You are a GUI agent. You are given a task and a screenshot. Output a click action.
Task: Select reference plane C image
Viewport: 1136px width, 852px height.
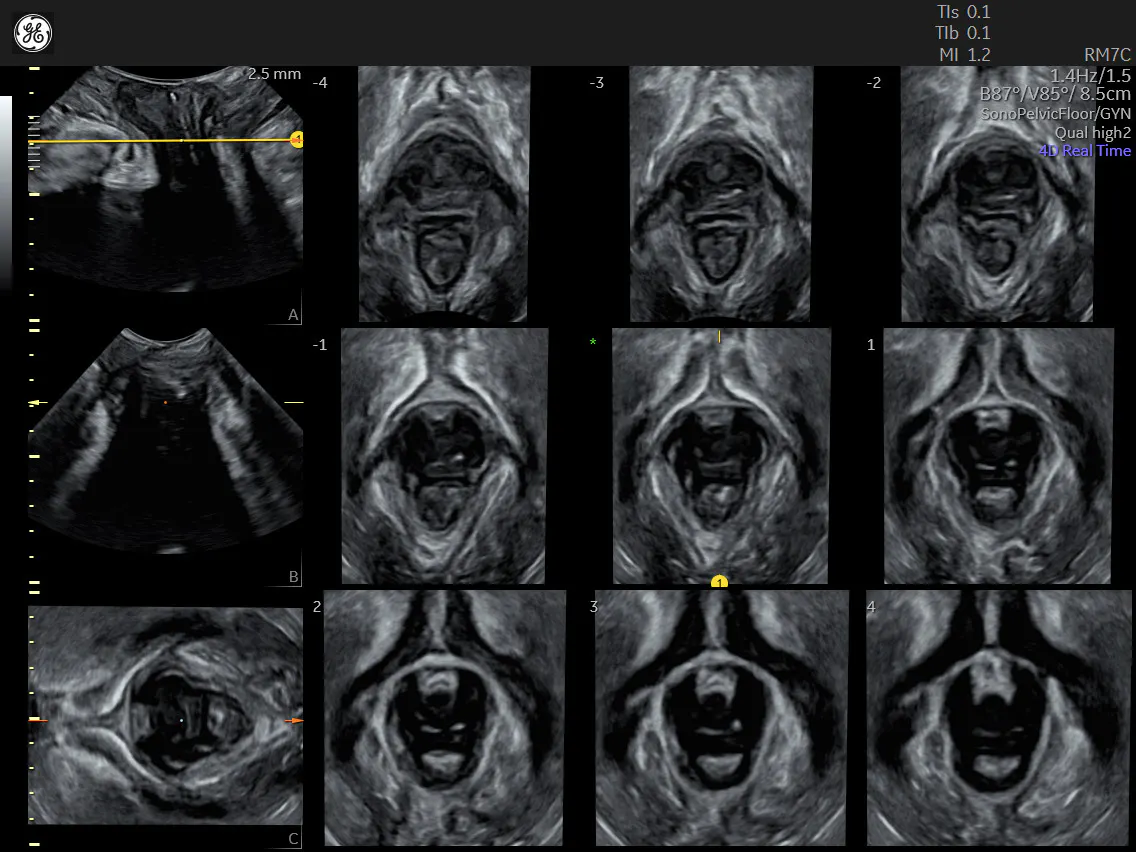(x=165, y=715)
